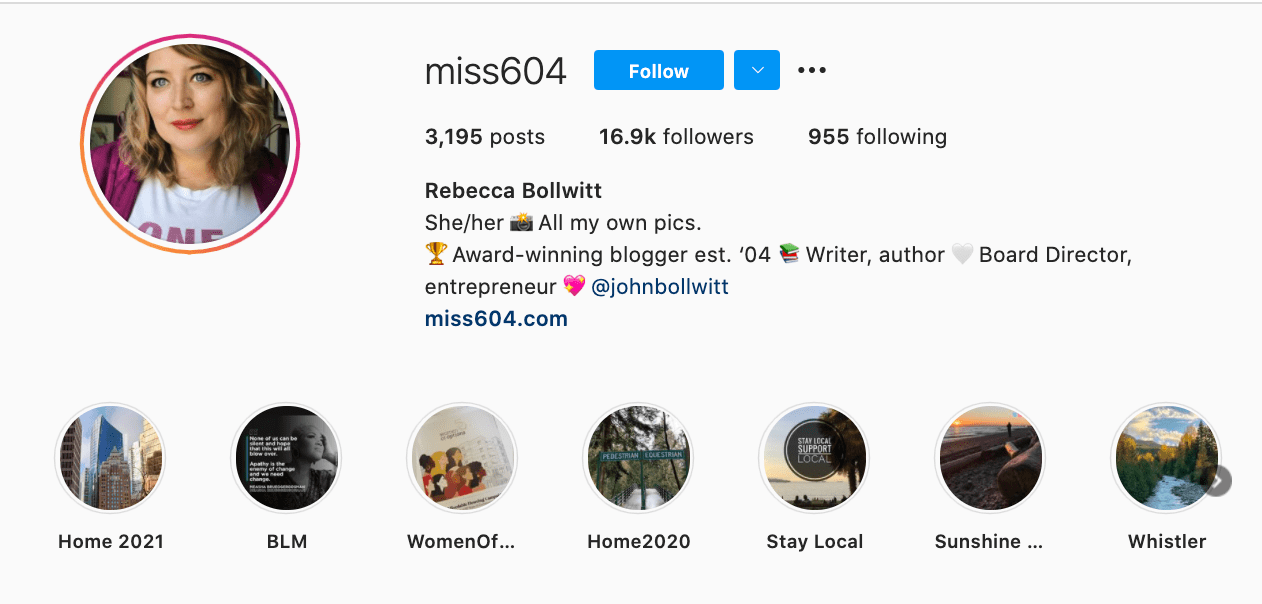This screenshot has width=1262, height=604.
Task: Open the Home2020 highlight circle
Action: 638,458
